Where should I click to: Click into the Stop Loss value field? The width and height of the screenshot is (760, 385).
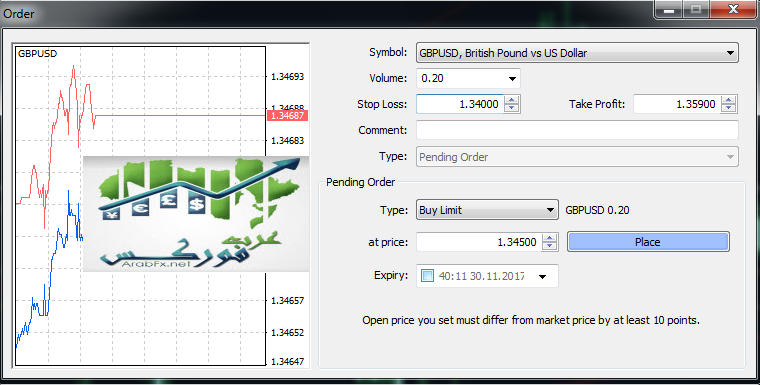tap(460, 104)
